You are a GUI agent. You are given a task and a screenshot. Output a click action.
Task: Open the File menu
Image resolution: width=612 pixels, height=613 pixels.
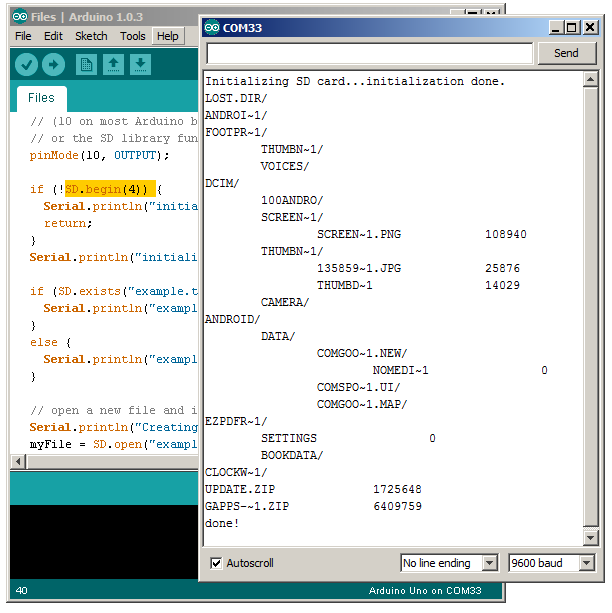pyautogui.click(x=23, y=36)
